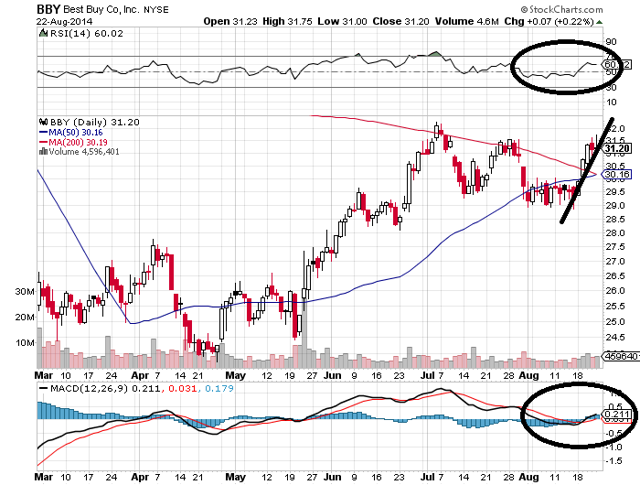This screenshot has width=640, height=485.
Task: Click the Open 31.23 value
Action: [x=230, y=21]
